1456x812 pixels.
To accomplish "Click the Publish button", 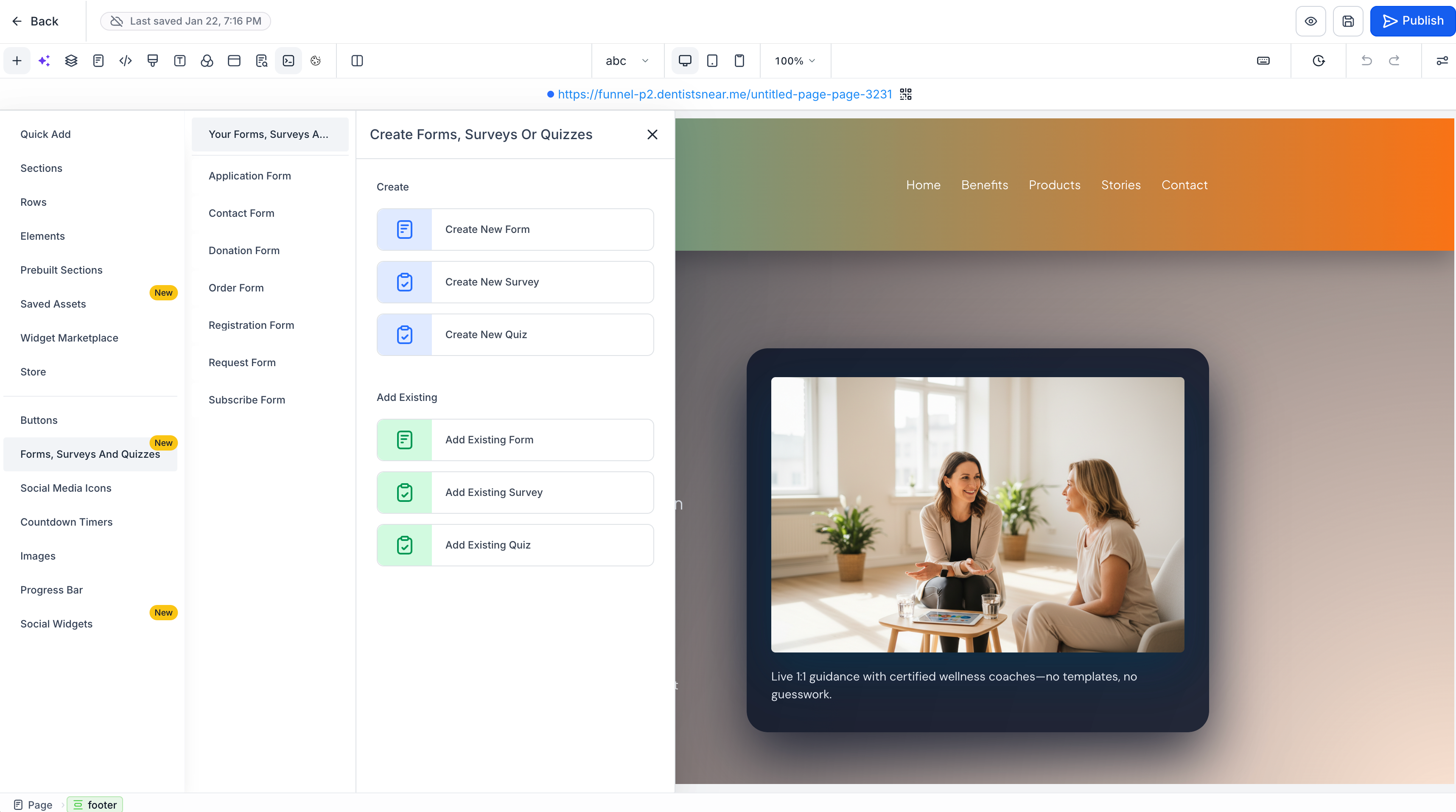I will click(1412, 21).
